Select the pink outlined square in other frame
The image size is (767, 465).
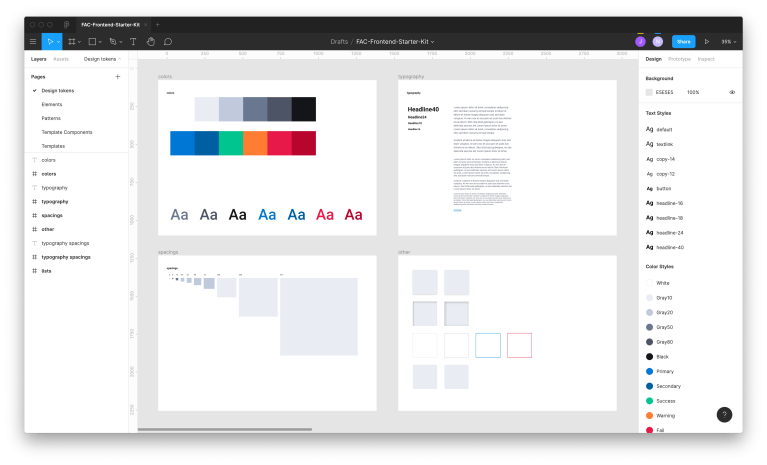pyautogui.click(x=519, y=345)
